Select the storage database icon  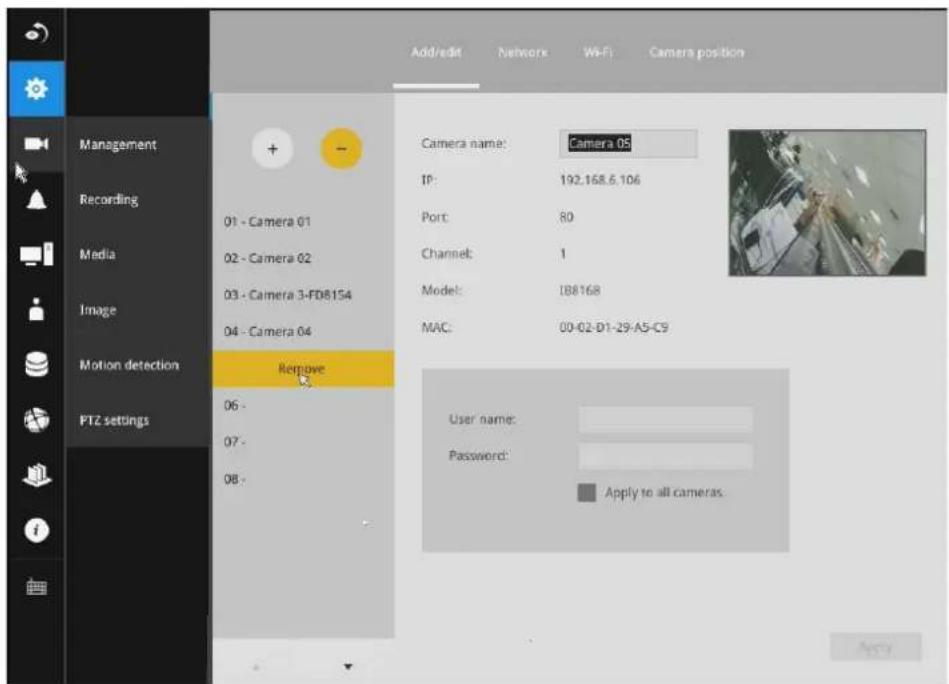click(x=36, y=364)
